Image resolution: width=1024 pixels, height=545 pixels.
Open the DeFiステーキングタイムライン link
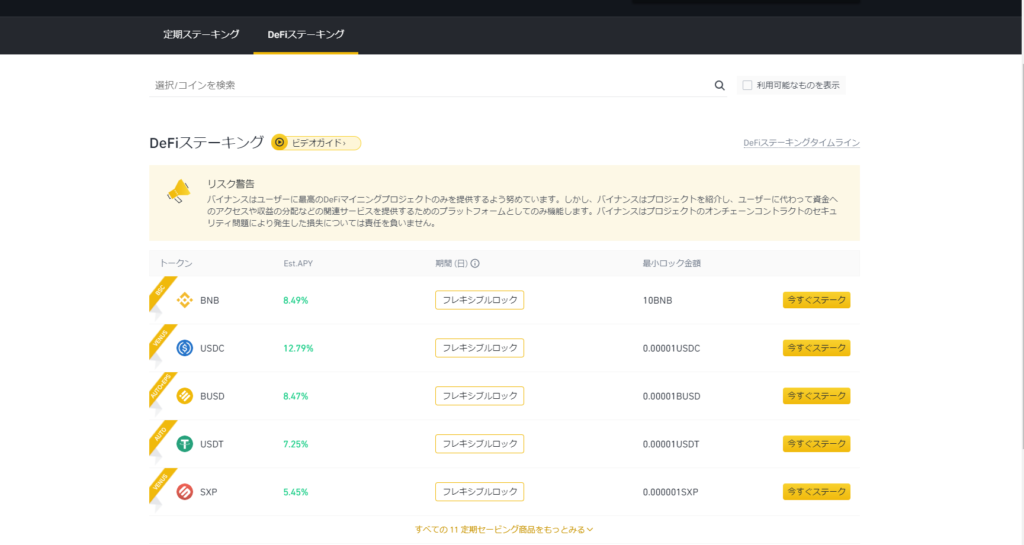pos(801,142)
